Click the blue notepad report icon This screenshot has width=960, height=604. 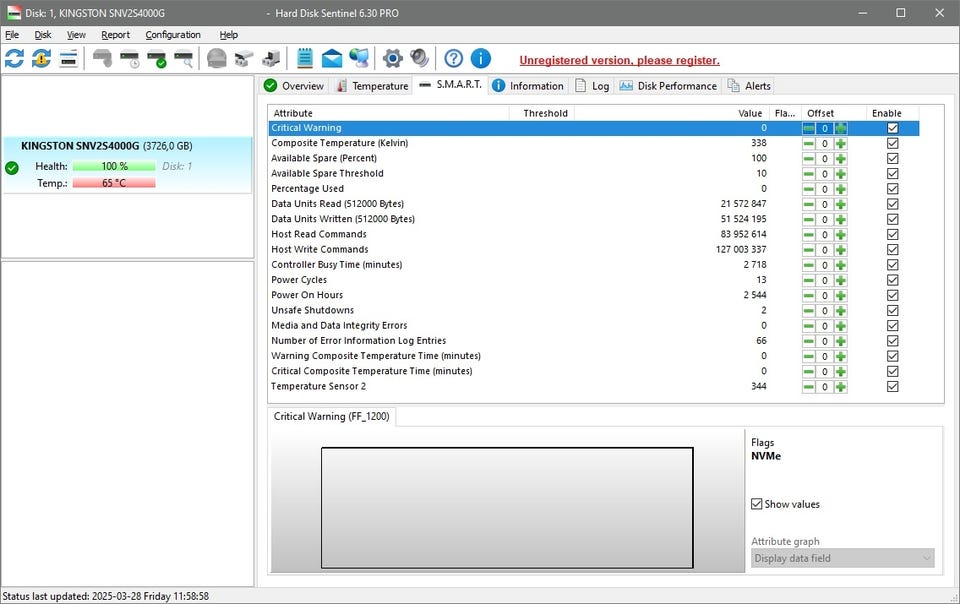tap(304, 59)
